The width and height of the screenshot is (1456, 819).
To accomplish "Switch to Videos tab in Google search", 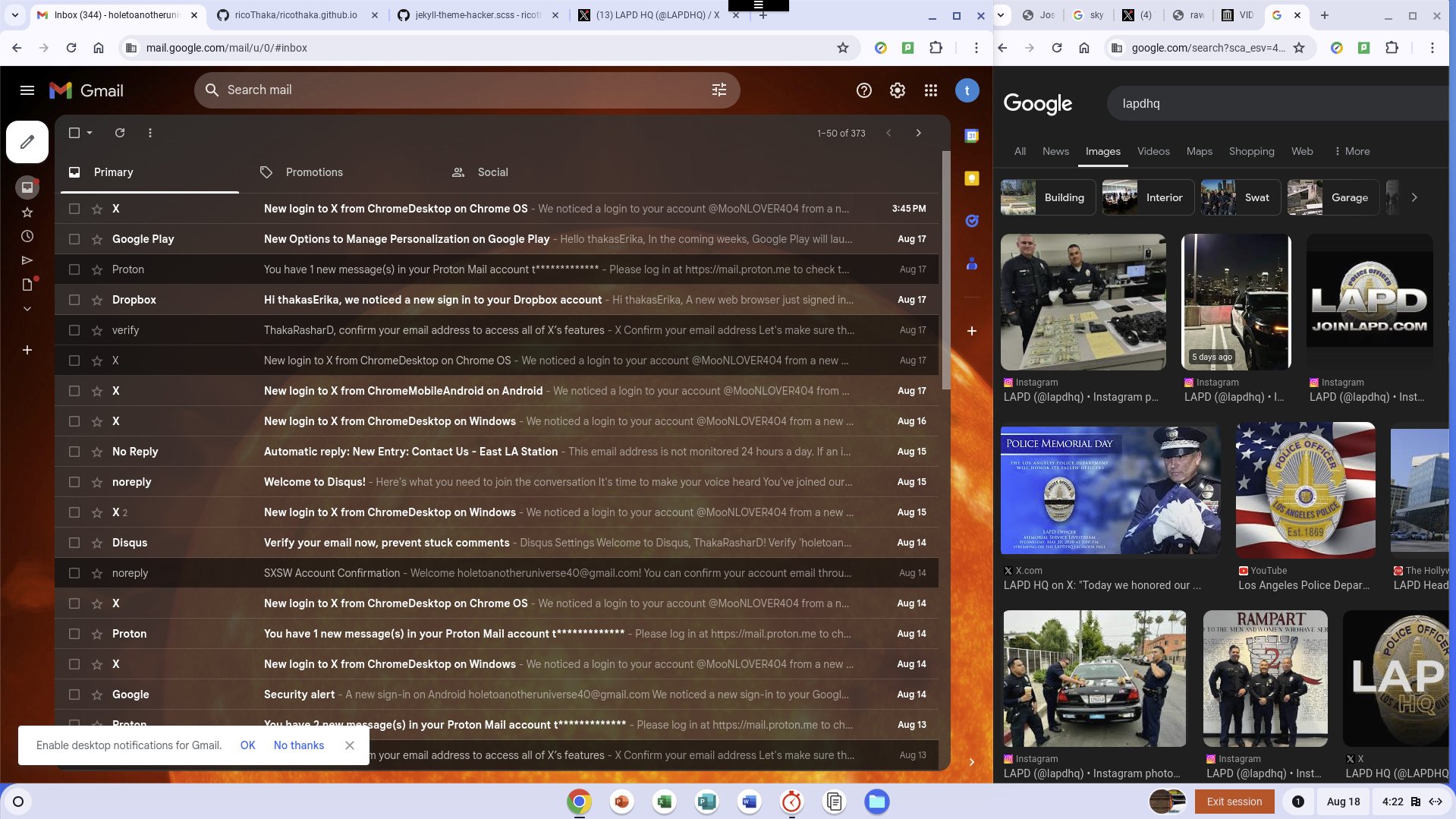I will pyautogui.click(x=1153, y=151).
